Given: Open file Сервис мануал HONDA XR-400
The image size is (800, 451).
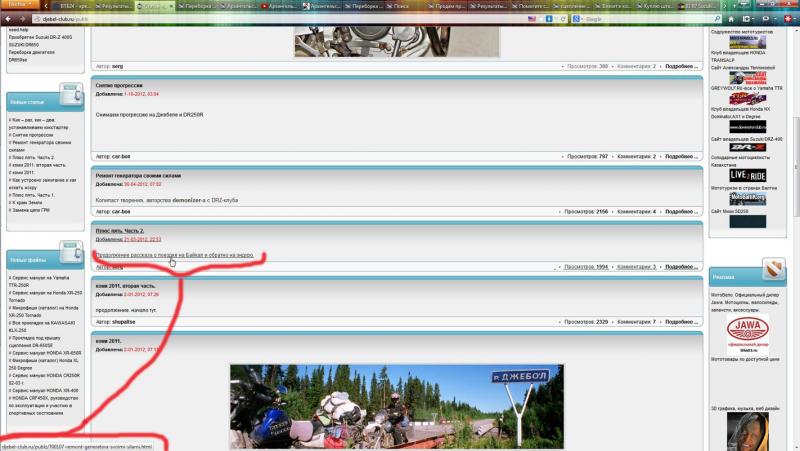Looking at the screenshot, I should tap(43, 390).
